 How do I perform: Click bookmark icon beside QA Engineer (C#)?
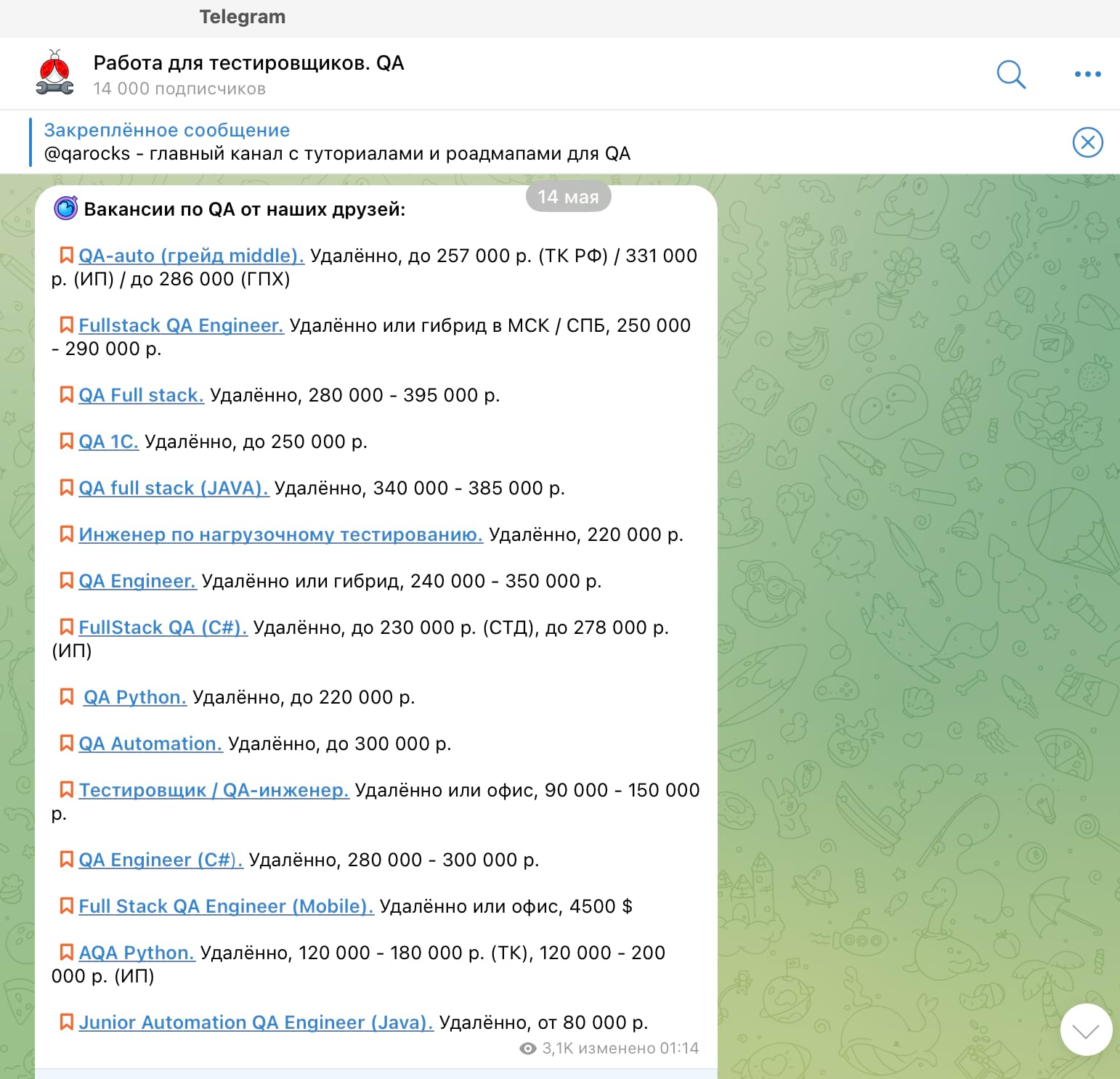tap(66, 859)
